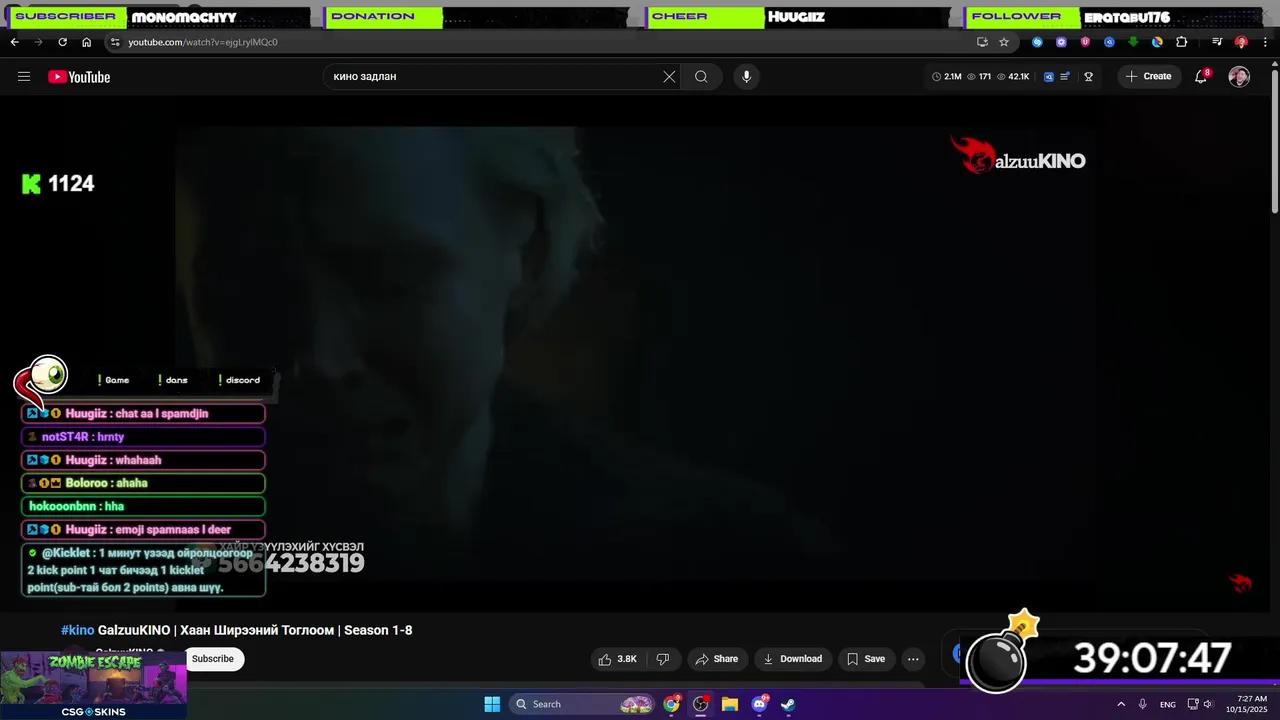Dislike the video
Screen dimensions: 1280x720
point(662,659)
